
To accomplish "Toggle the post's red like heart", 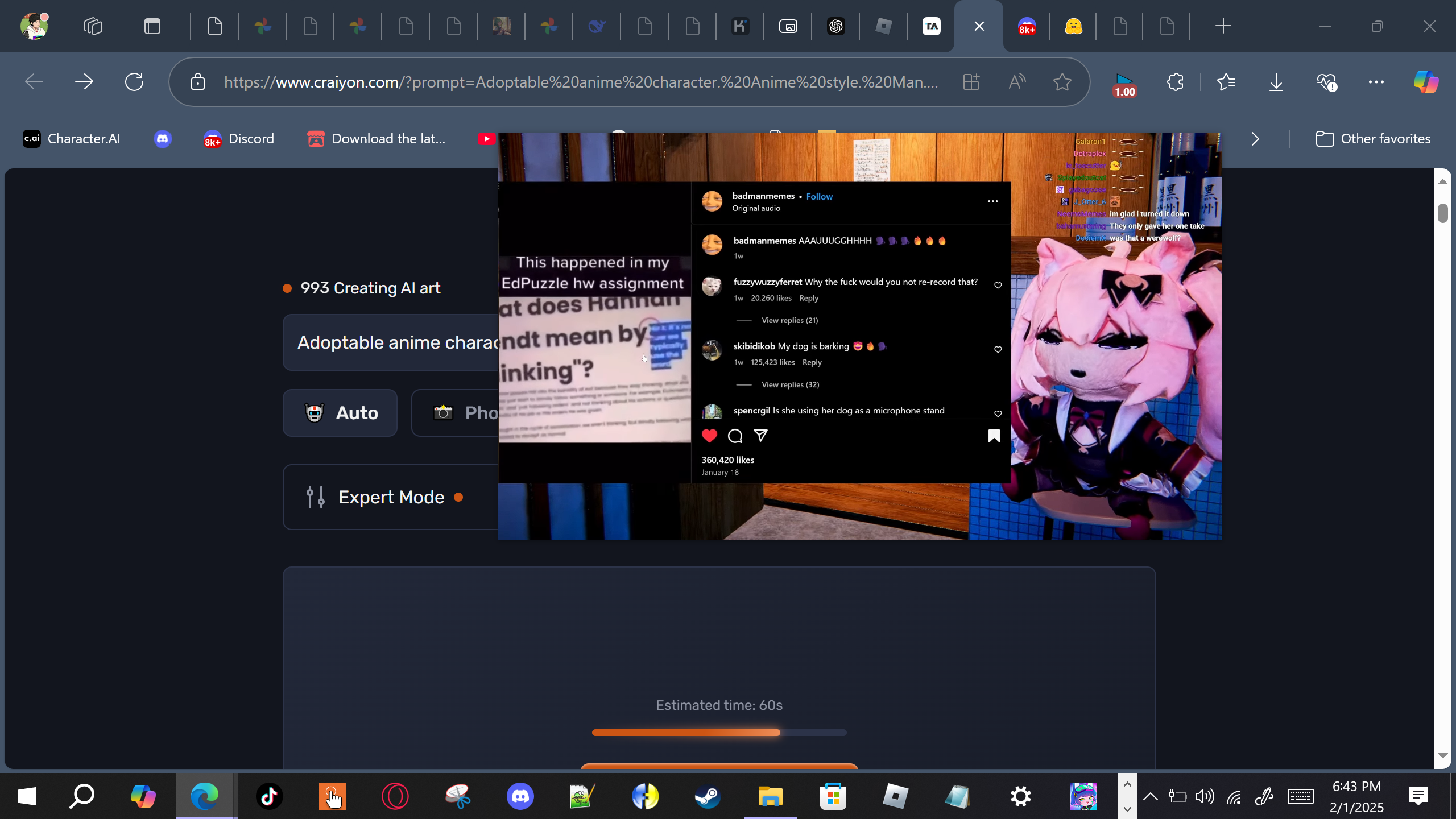I will tap(709, 436).
